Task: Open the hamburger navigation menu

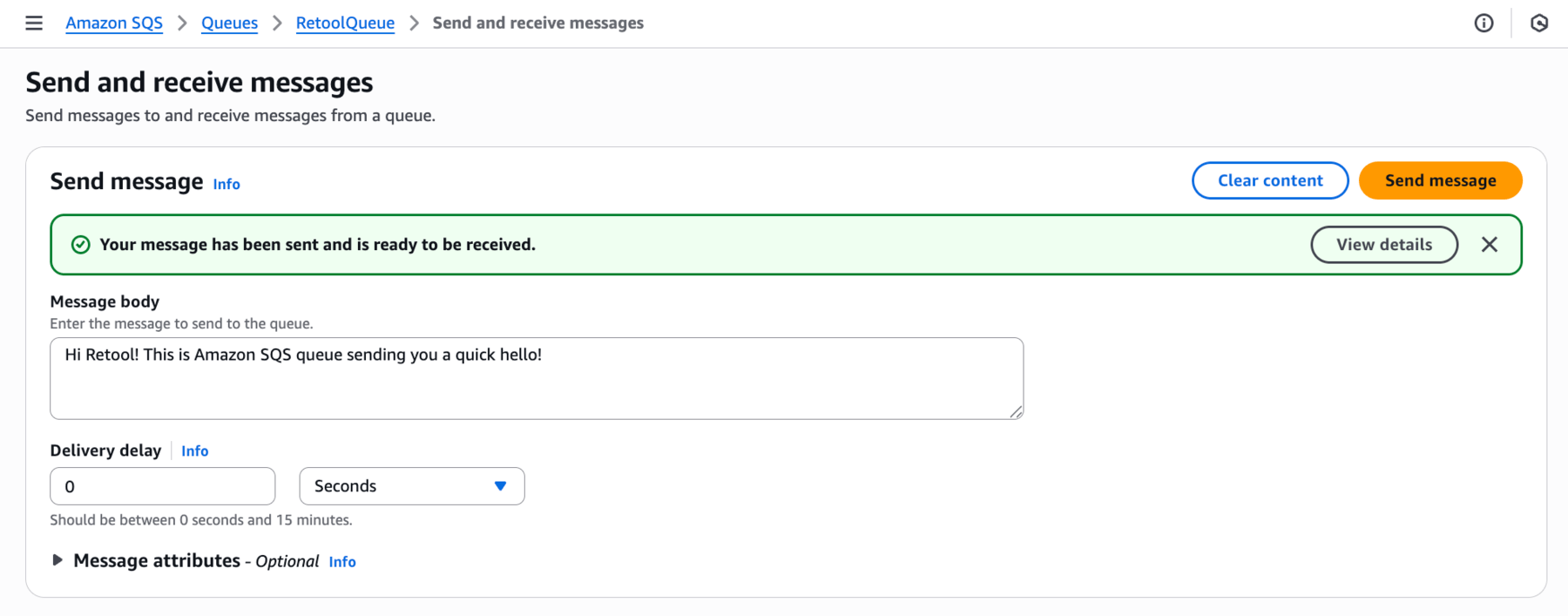Action: [x=34, y=23]
